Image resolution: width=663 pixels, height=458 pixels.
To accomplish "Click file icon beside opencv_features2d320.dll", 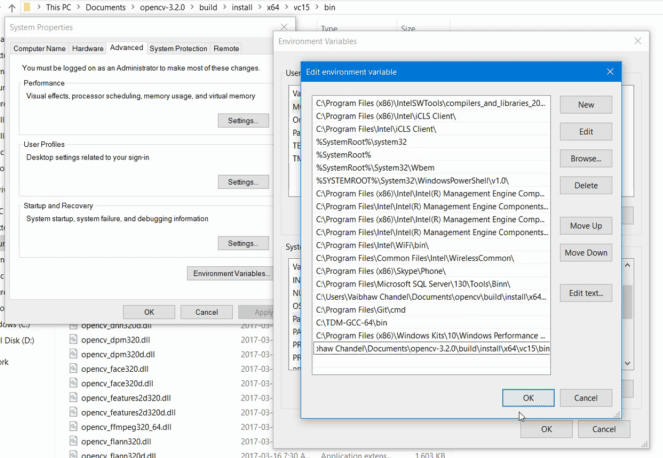I will [x=73, y=398].
